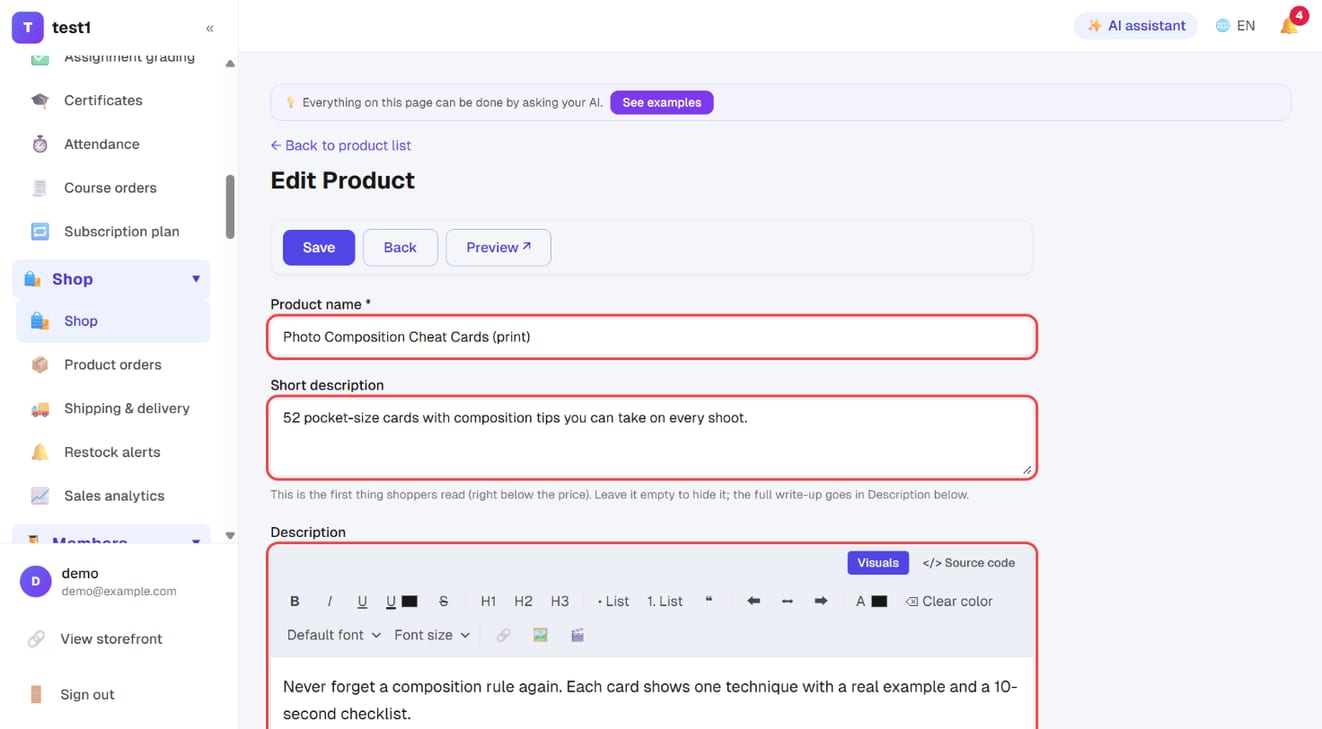Save the product
The image size is (1322, 729).
(319, 248)
